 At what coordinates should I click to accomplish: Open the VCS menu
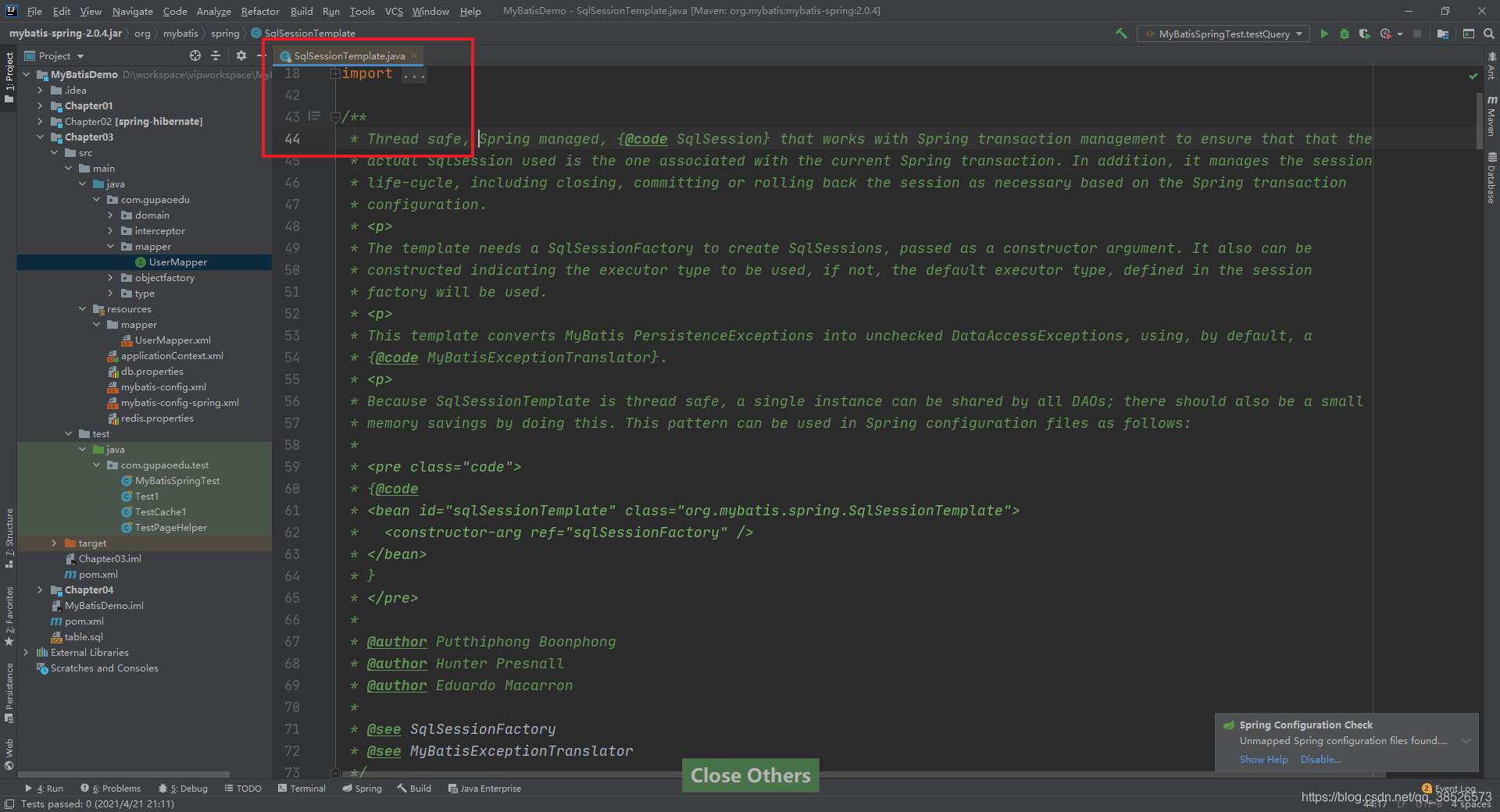394,11
